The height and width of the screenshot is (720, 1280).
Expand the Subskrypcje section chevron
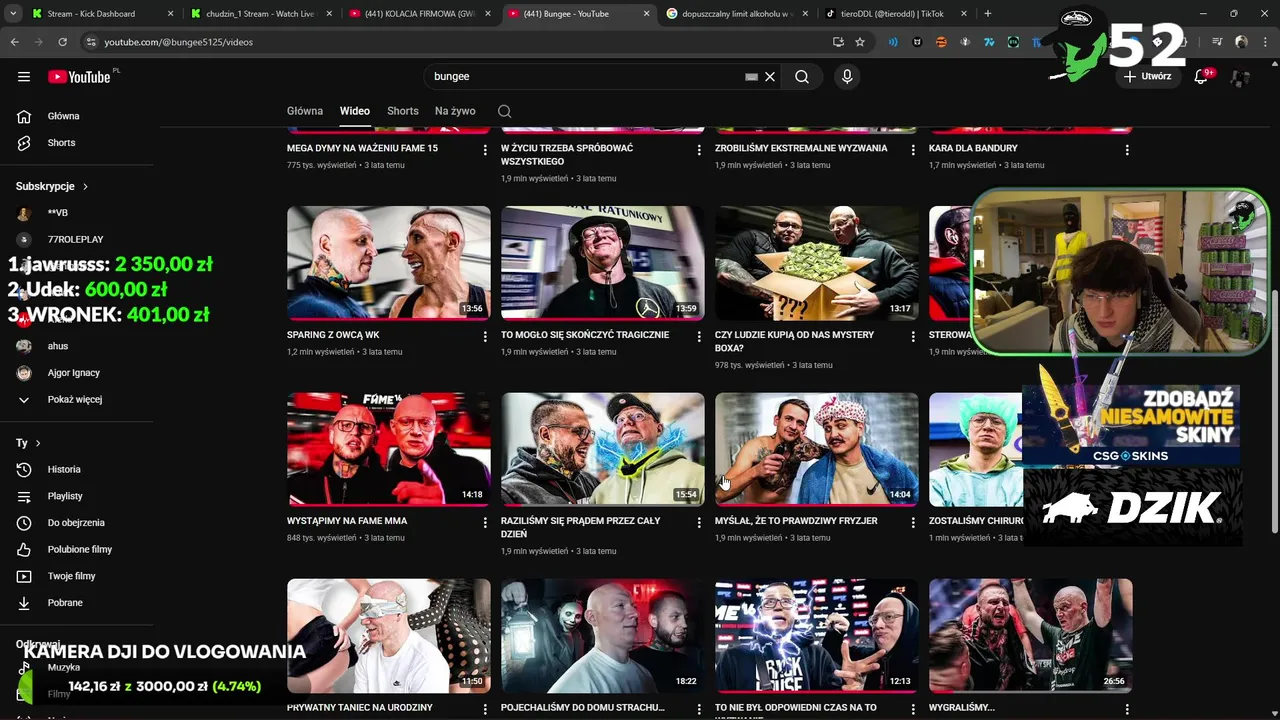pos(85,187)
